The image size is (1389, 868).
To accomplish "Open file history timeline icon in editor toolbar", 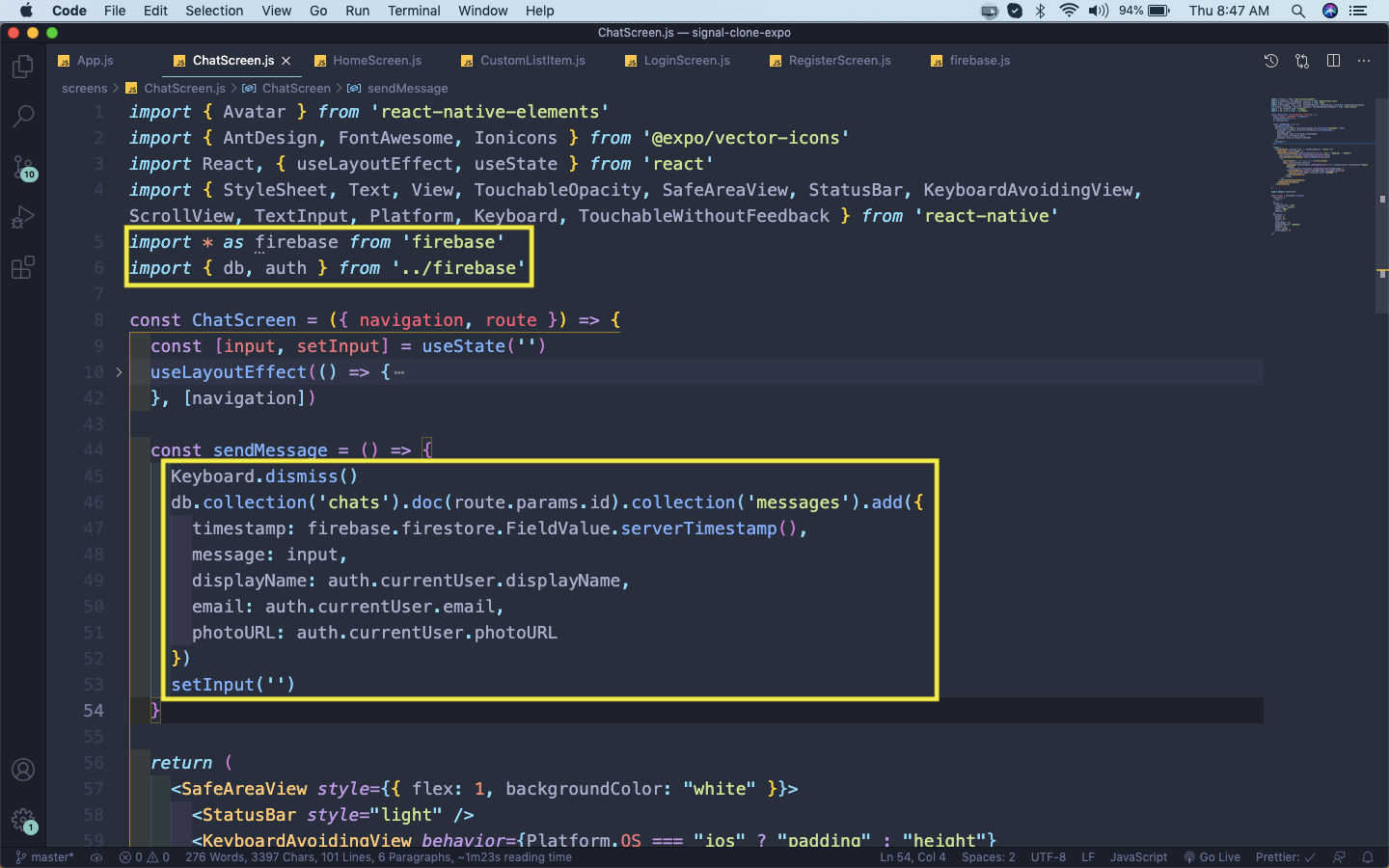I will pos(1271,61).
